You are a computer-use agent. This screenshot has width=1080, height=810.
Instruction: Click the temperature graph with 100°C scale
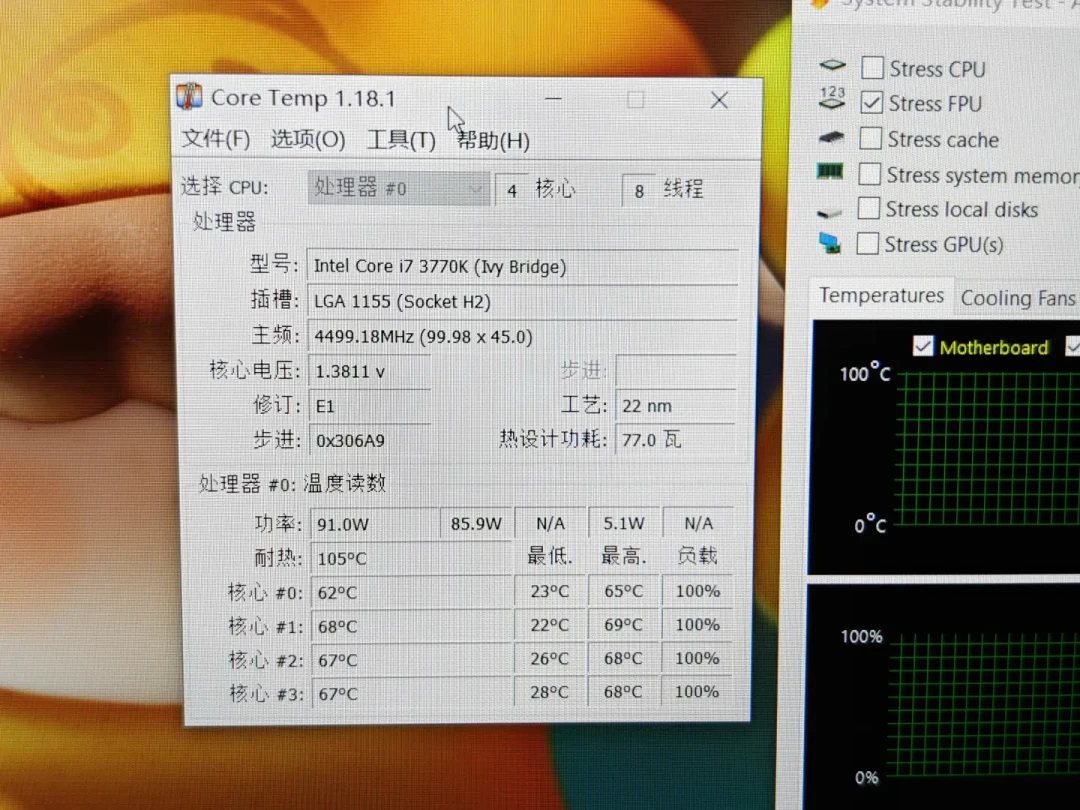point(945,446)
